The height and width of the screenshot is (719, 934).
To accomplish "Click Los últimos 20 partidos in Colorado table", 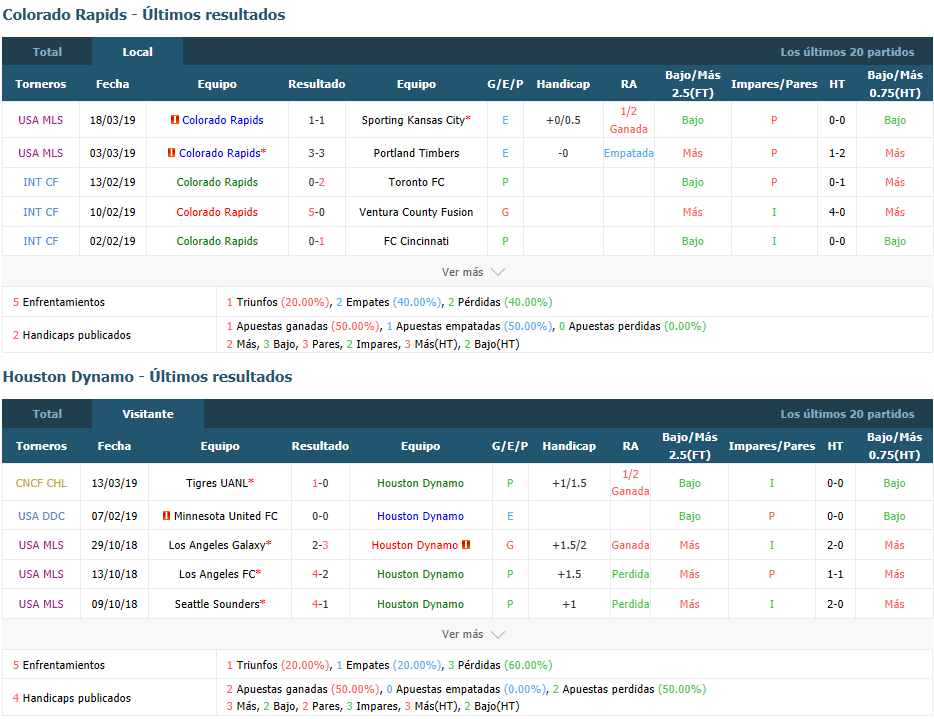I will pos(847,52).
